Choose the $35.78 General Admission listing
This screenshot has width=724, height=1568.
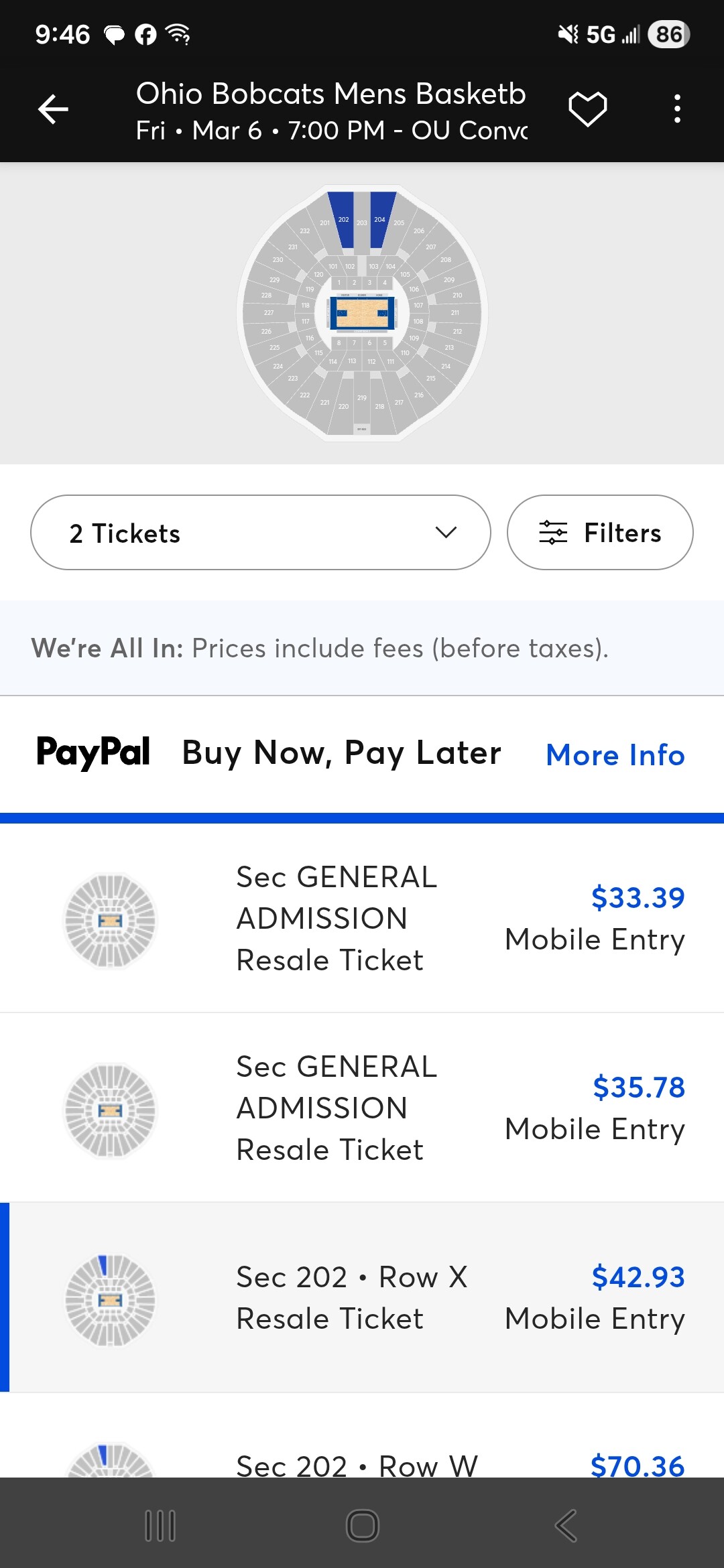[x=362, y=1108]
